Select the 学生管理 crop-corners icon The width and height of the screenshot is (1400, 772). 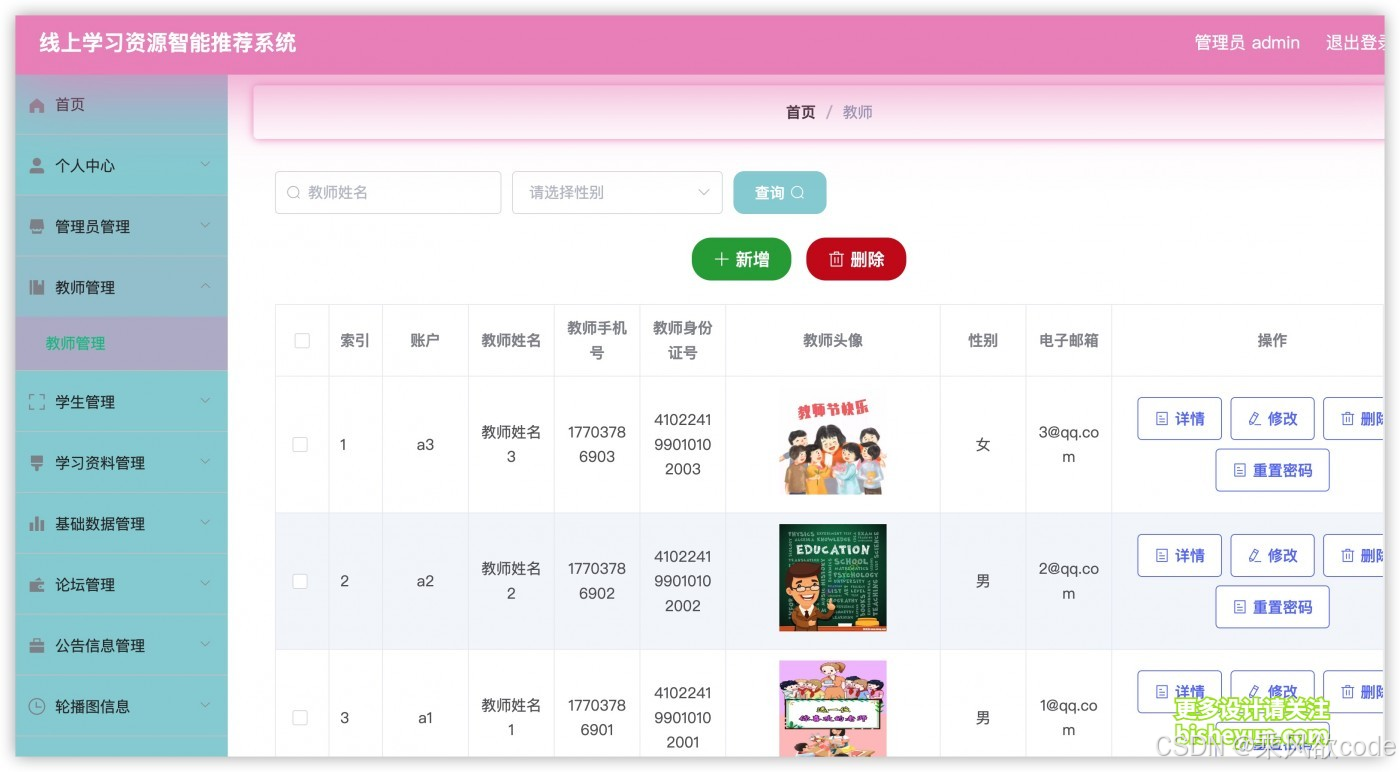38,401
